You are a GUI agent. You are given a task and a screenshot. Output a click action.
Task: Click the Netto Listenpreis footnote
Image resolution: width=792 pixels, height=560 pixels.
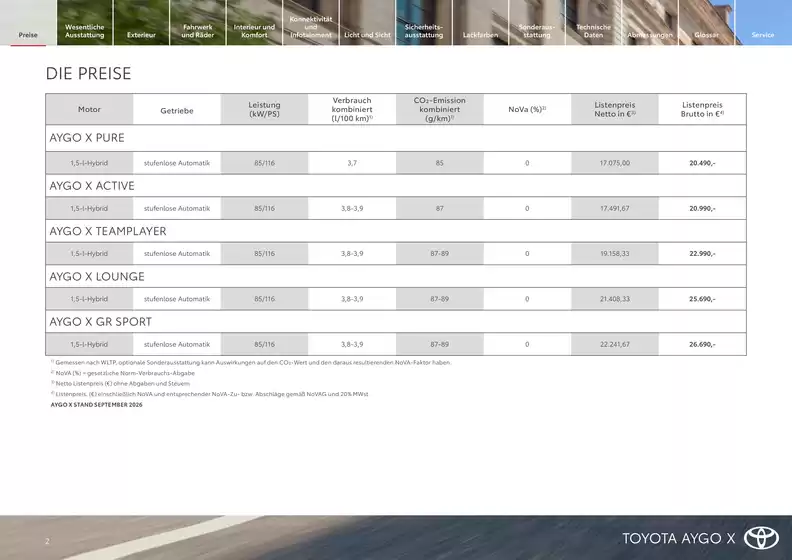tap(120, 384)
